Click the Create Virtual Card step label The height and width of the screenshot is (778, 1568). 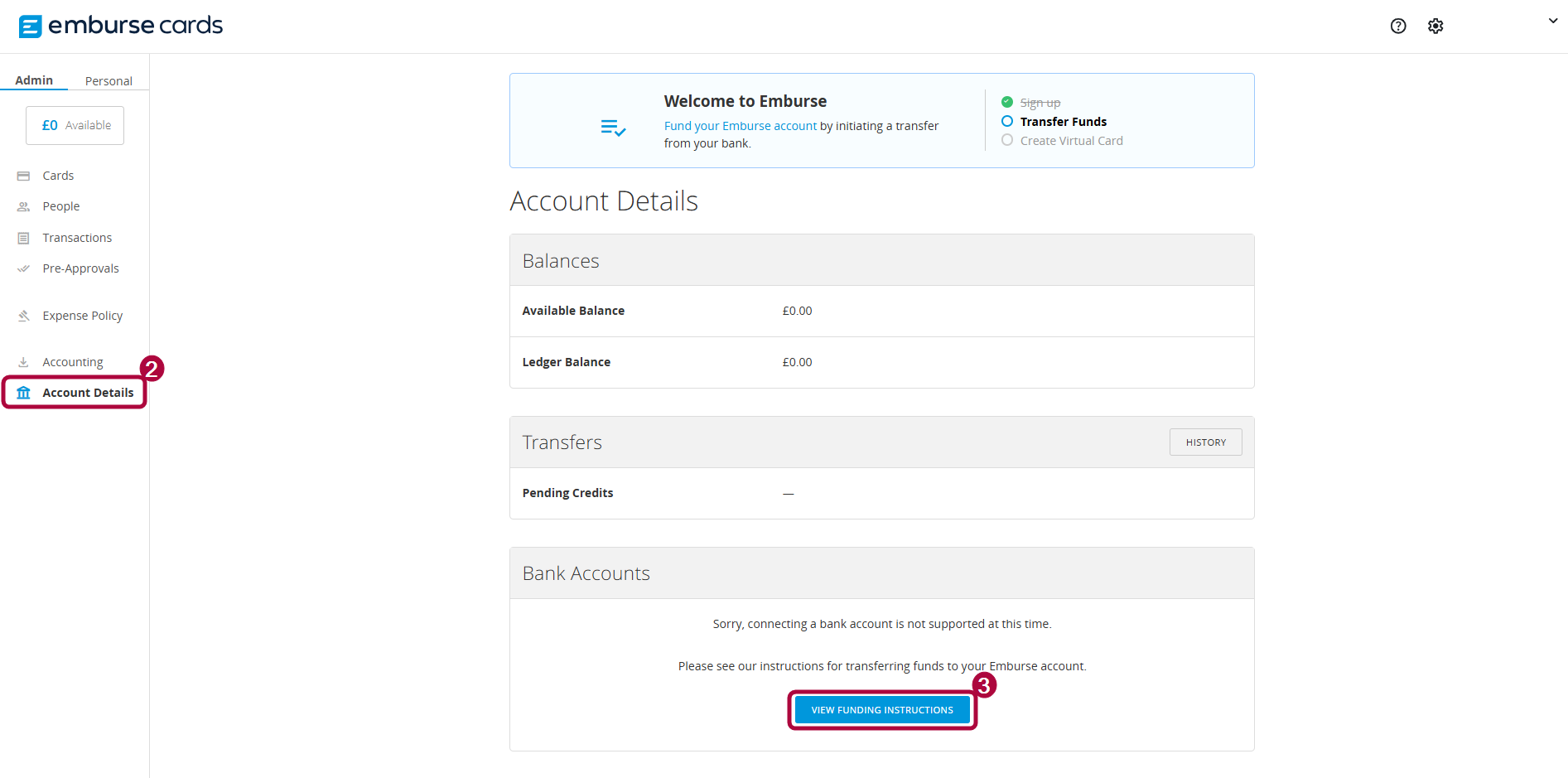click(1072, 141)
